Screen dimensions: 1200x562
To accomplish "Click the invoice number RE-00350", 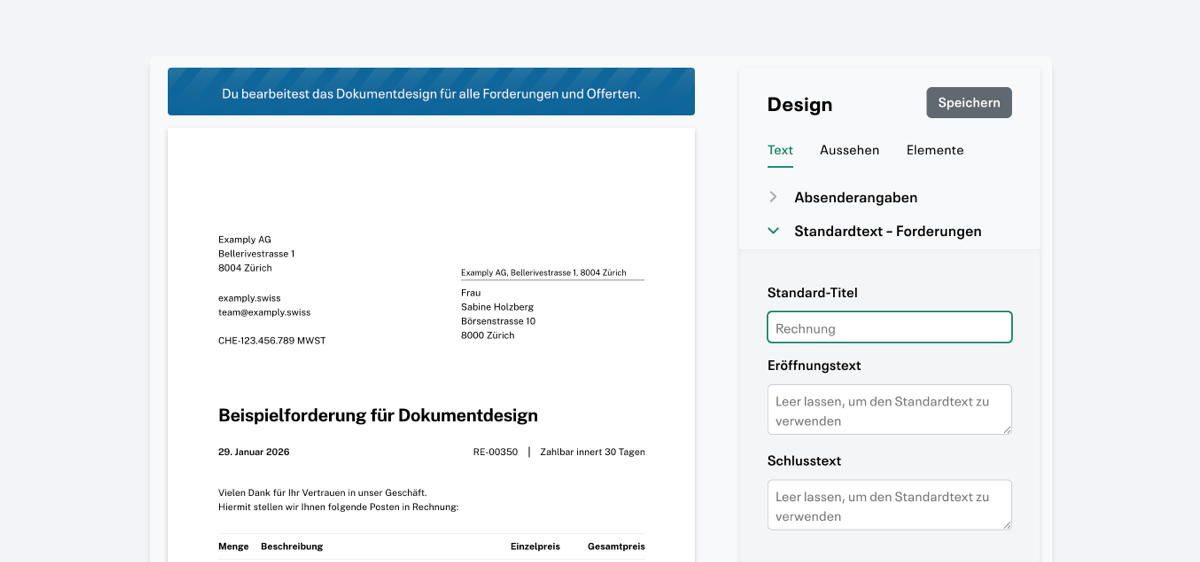I will [495, 452].
